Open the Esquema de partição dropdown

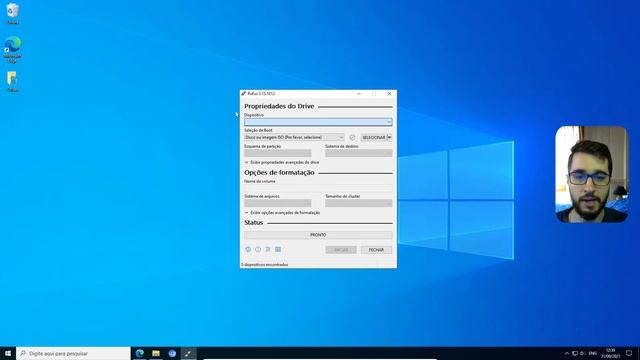278,153
